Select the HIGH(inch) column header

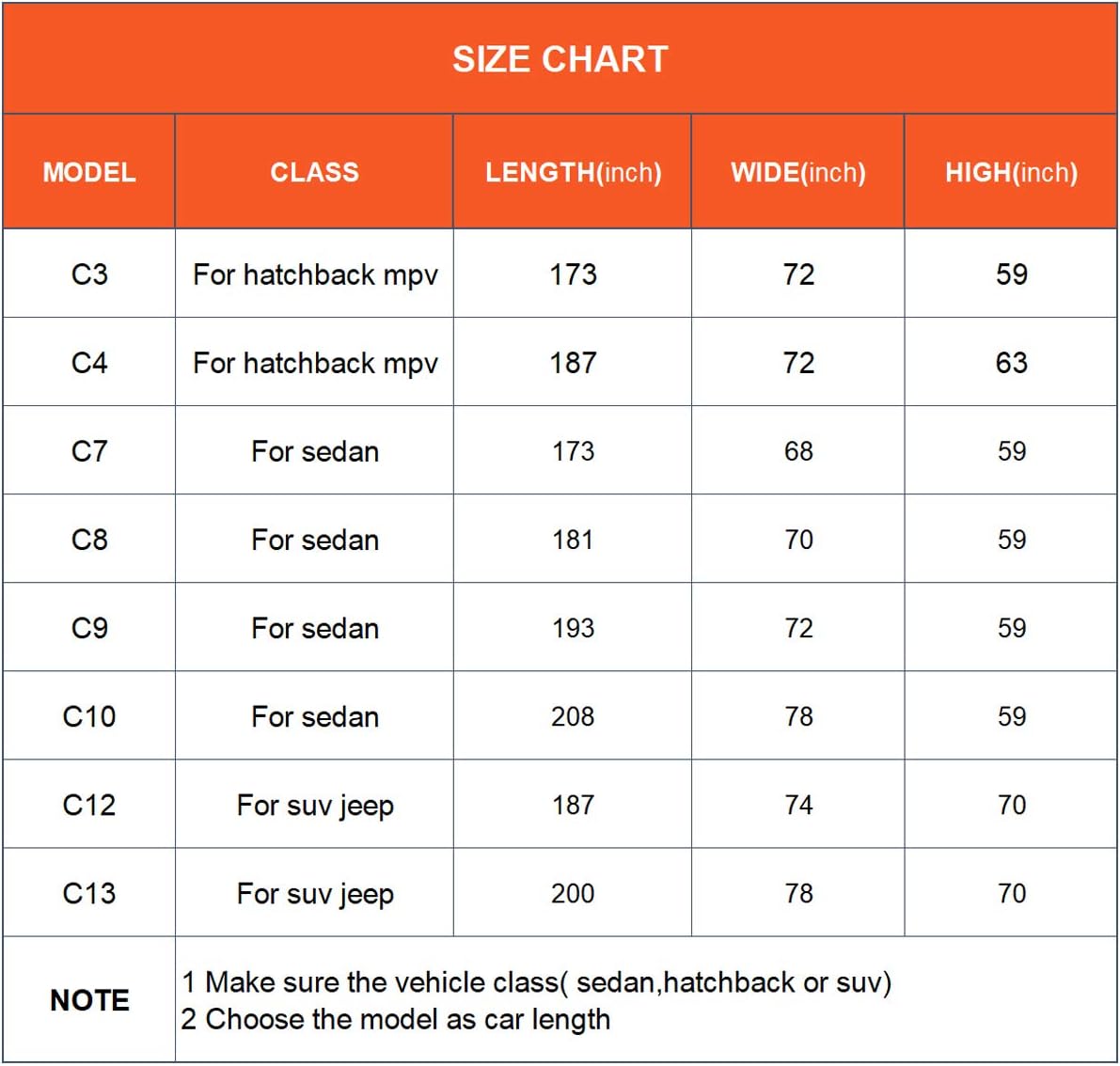[1011, 172]
